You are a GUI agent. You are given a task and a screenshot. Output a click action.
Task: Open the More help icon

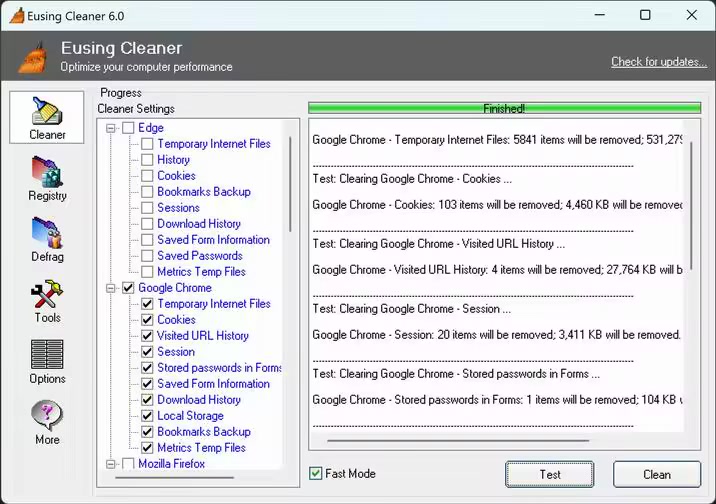click(x=47, y=415)
